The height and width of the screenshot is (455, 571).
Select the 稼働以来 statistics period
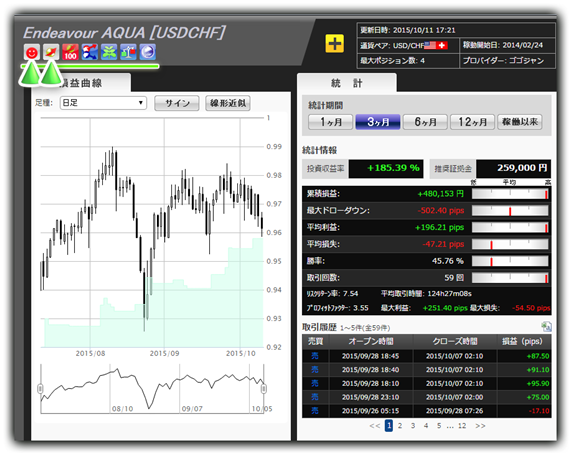(x=520, y=122)
